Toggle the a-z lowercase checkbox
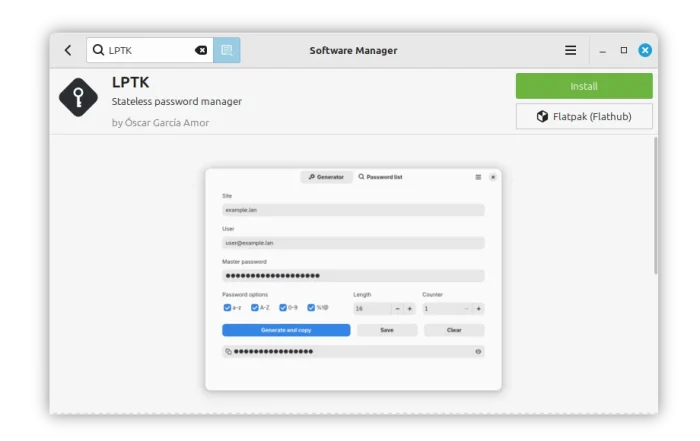The height and width of the screenshot is (441, 700). coord(227,308)
